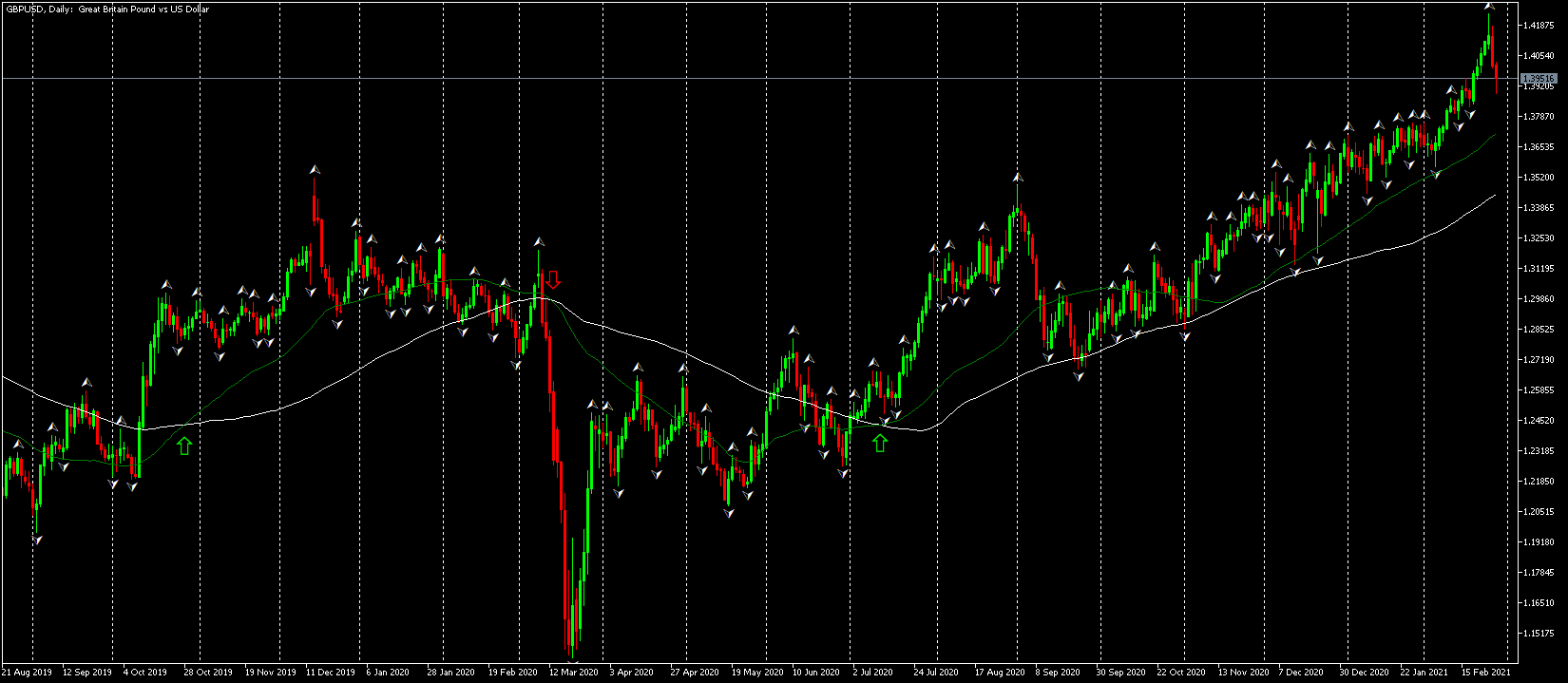Image resolution: width=1568 pixels, height=683 pixels.
Task: Click the 21 Aug 2019 date label
Action: [x=27, y=672]
